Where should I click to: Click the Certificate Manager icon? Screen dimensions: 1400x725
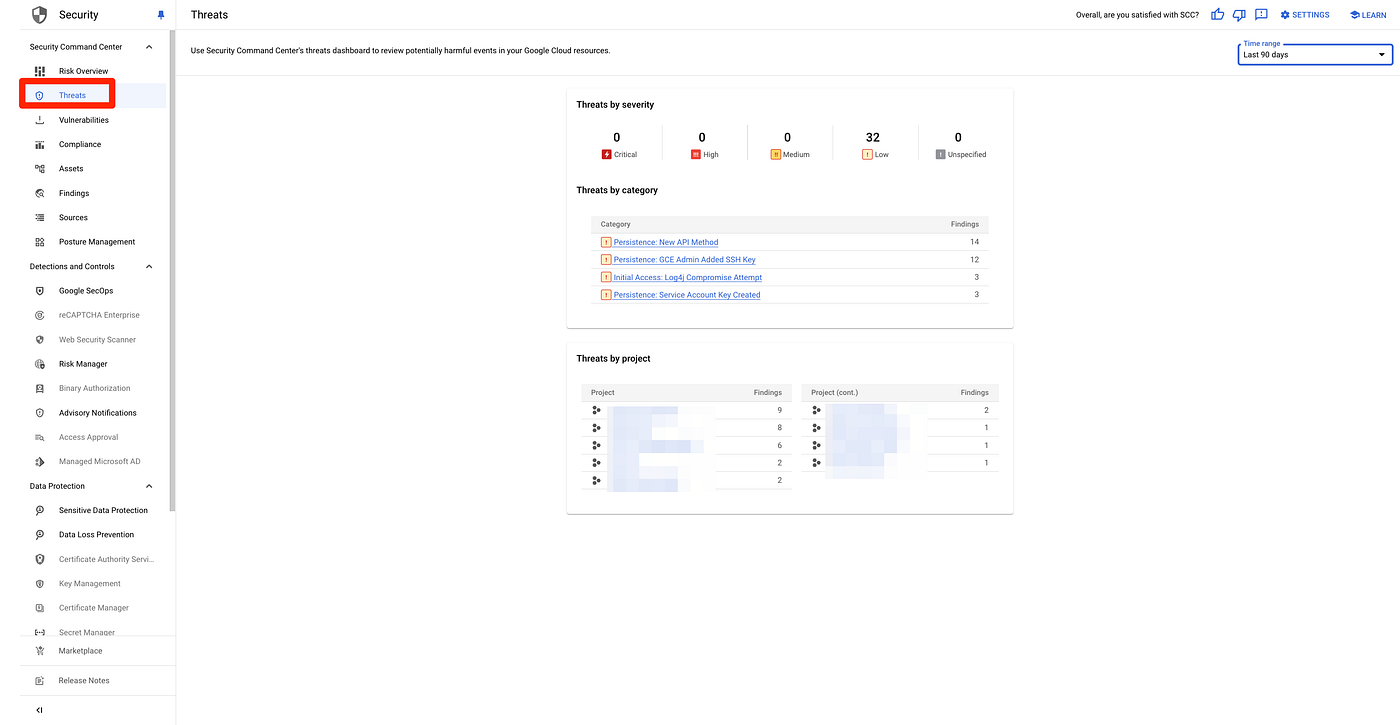click(40, 608)
